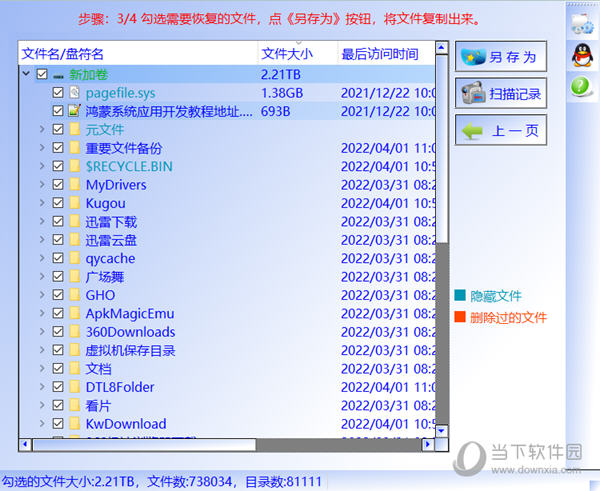This screenshot has width=600, height=491.
Task: Click the QQ penguin icon in sidebar
Action: click(x=582, y=55)
